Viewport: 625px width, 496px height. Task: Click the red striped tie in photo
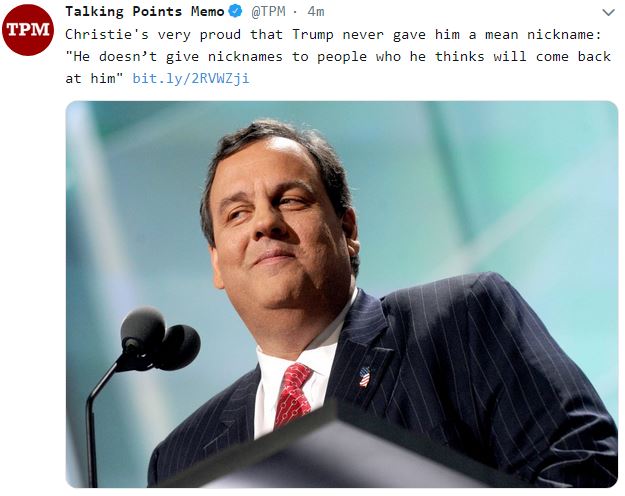(x=294, y=393)
